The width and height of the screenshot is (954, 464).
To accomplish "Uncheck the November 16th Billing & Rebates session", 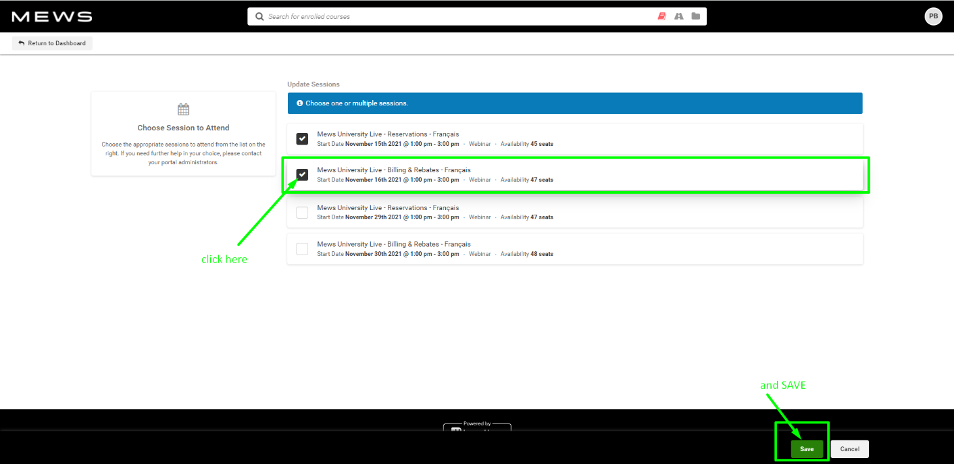I will point(302,175).
